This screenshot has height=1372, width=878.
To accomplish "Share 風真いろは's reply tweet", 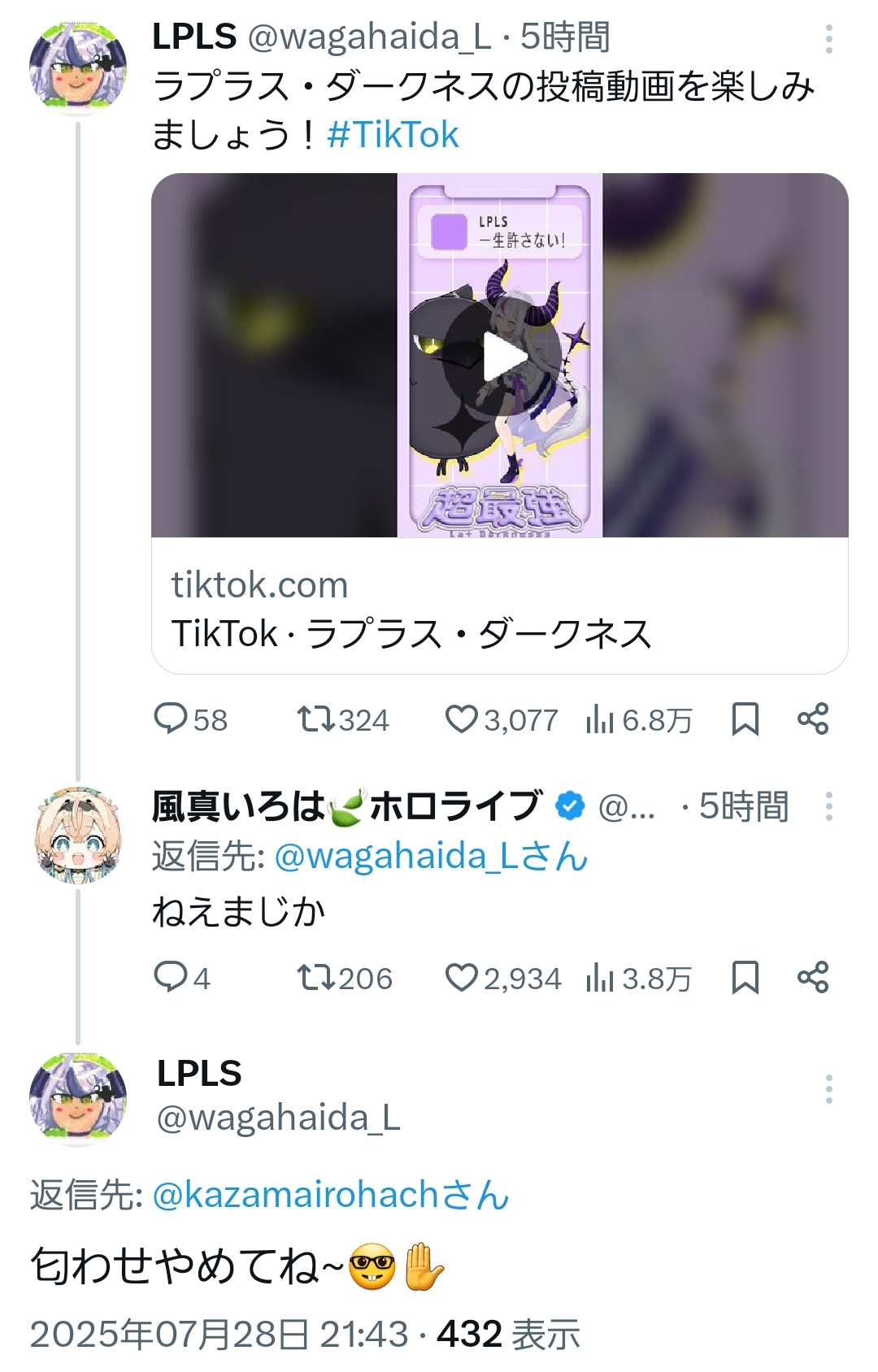I will click(813, 978).
